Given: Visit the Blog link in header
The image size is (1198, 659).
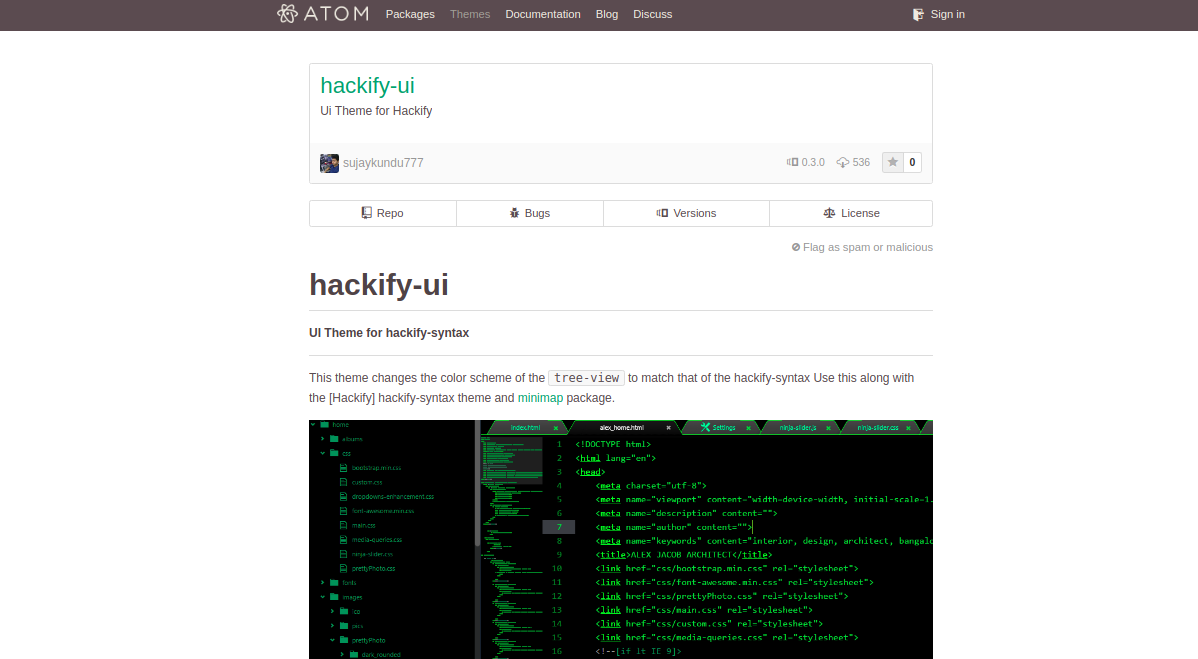Looking at the screenshot, I should [607, 14].
